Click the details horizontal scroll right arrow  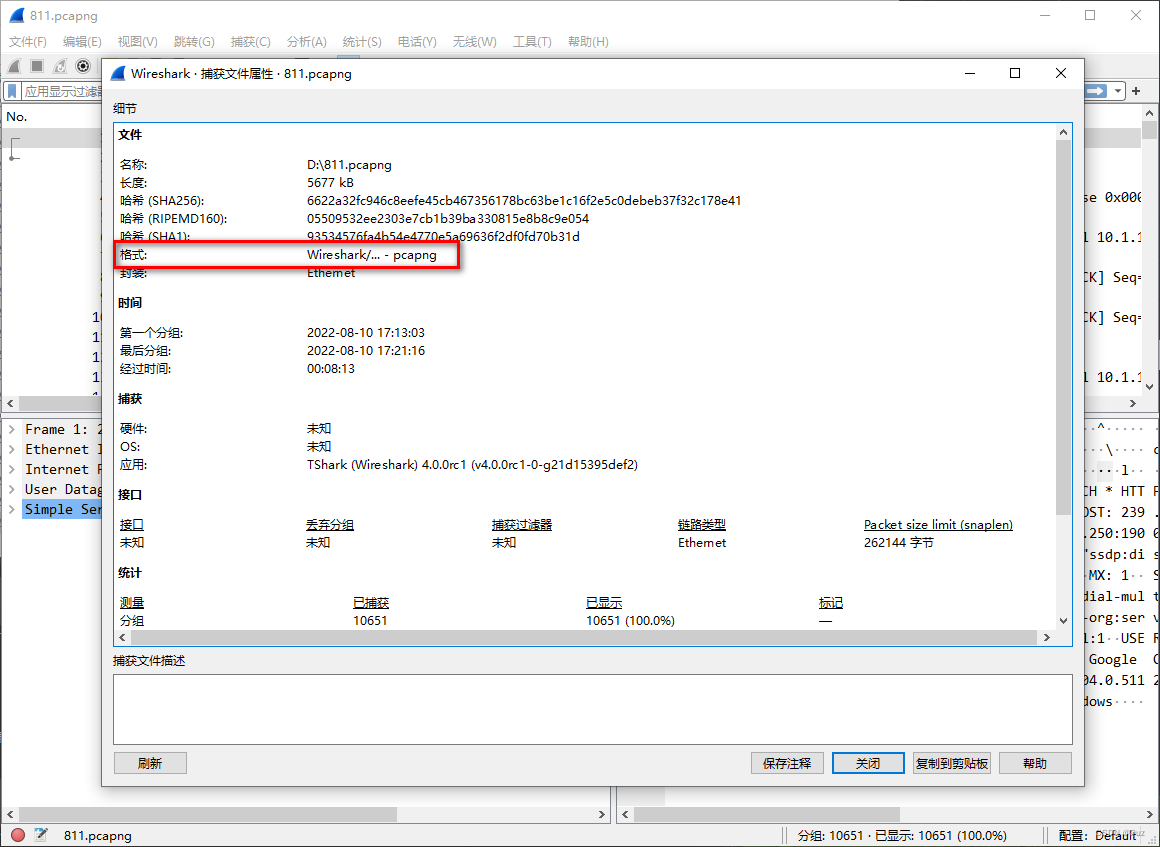[x=1046, y=637]
